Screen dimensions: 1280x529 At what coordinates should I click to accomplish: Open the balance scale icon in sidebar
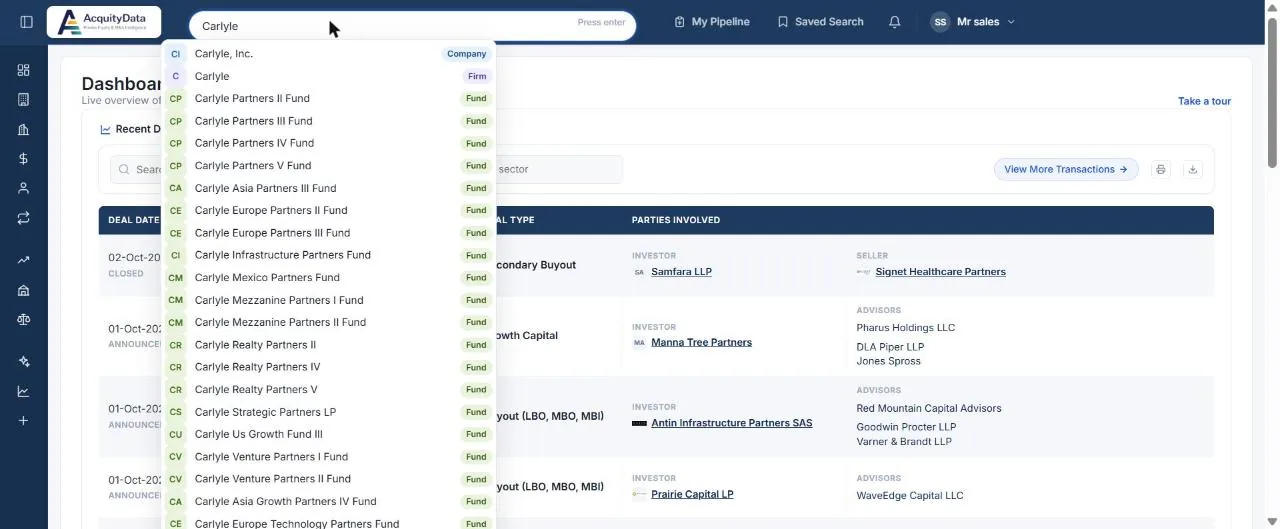click(23, 319)
